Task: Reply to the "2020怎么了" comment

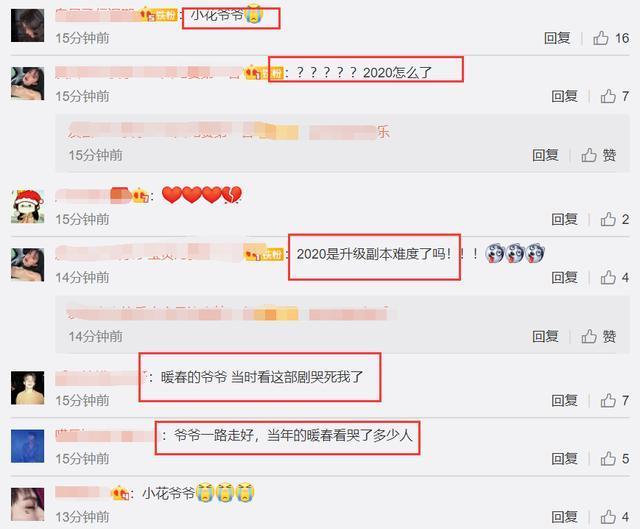Action: 564,96
